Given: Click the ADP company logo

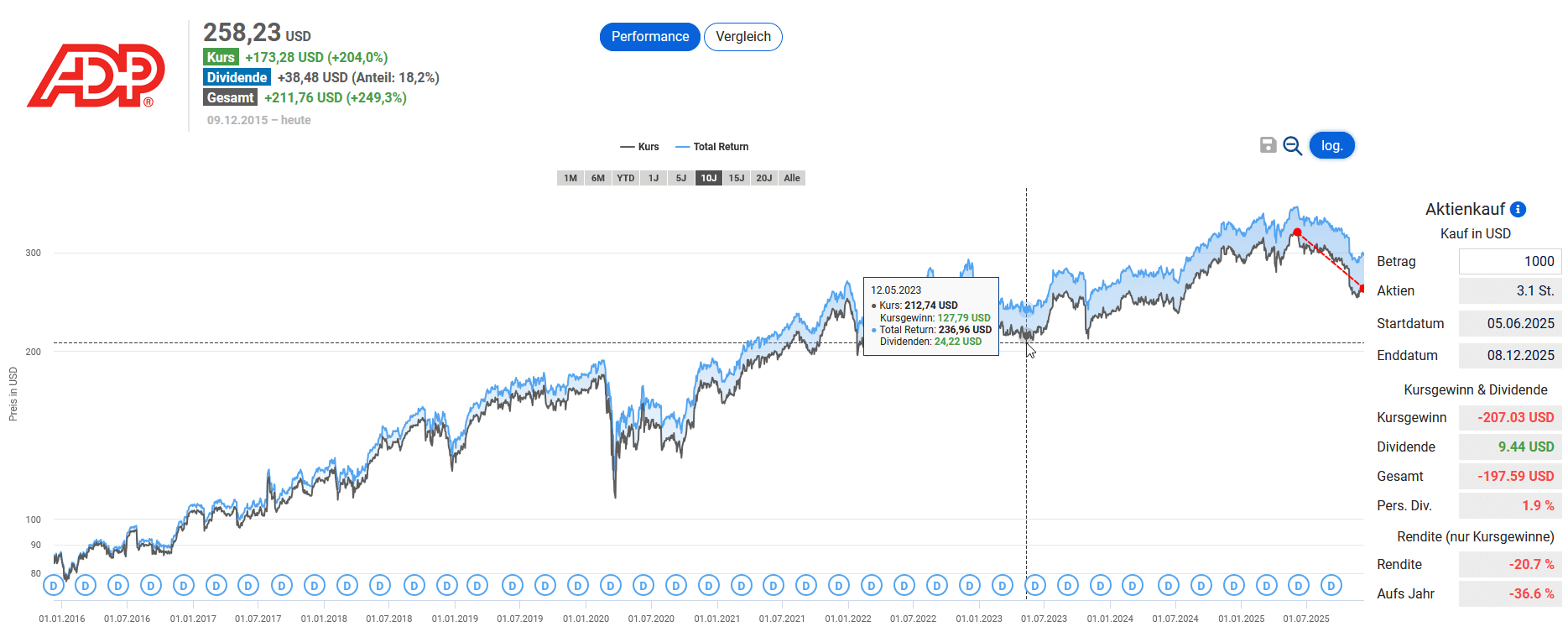Looking at the screenshot, I should pos(96,76).
